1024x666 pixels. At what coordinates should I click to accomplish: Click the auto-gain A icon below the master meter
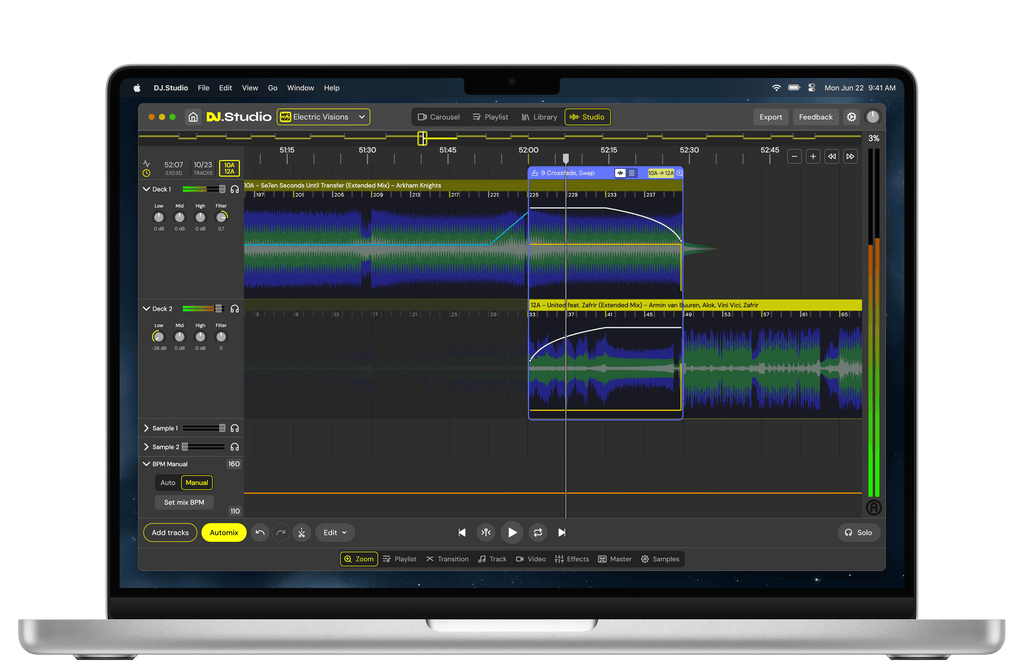pos(874,507)
